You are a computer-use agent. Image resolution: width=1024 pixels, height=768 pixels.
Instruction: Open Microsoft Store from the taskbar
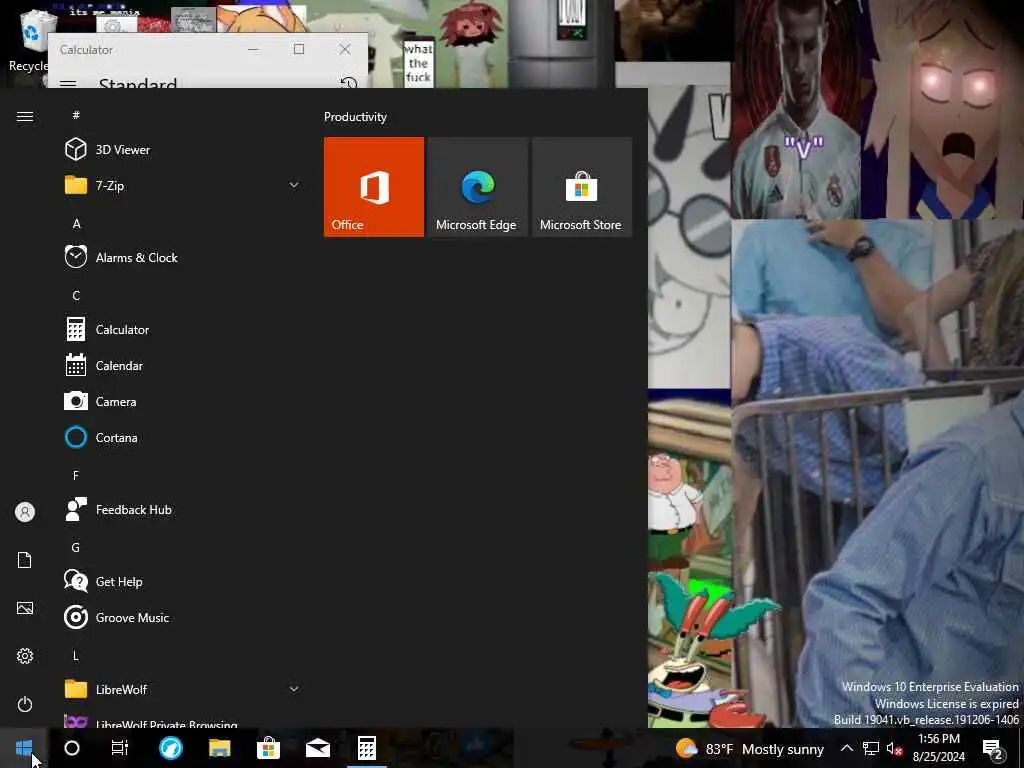point(268,748)
